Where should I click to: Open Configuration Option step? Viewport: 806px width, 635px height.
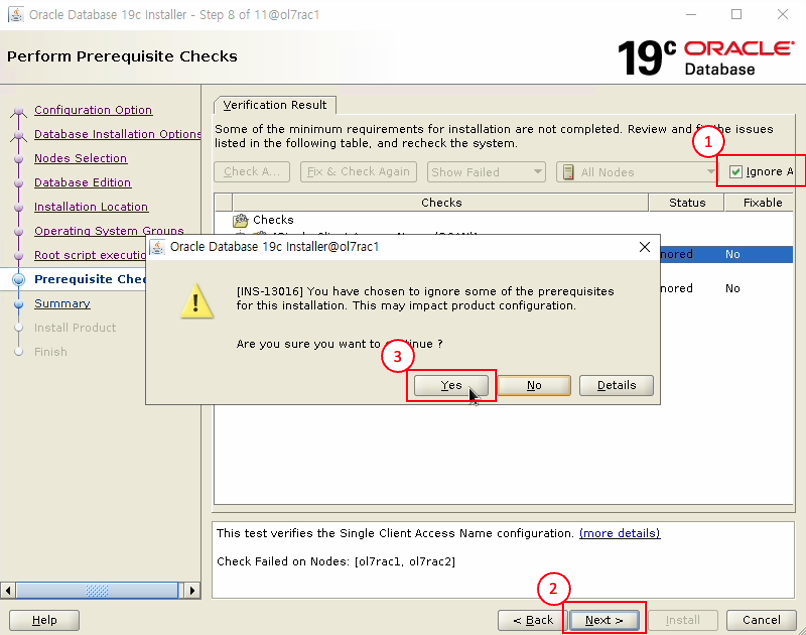click(x=93, y=110)
